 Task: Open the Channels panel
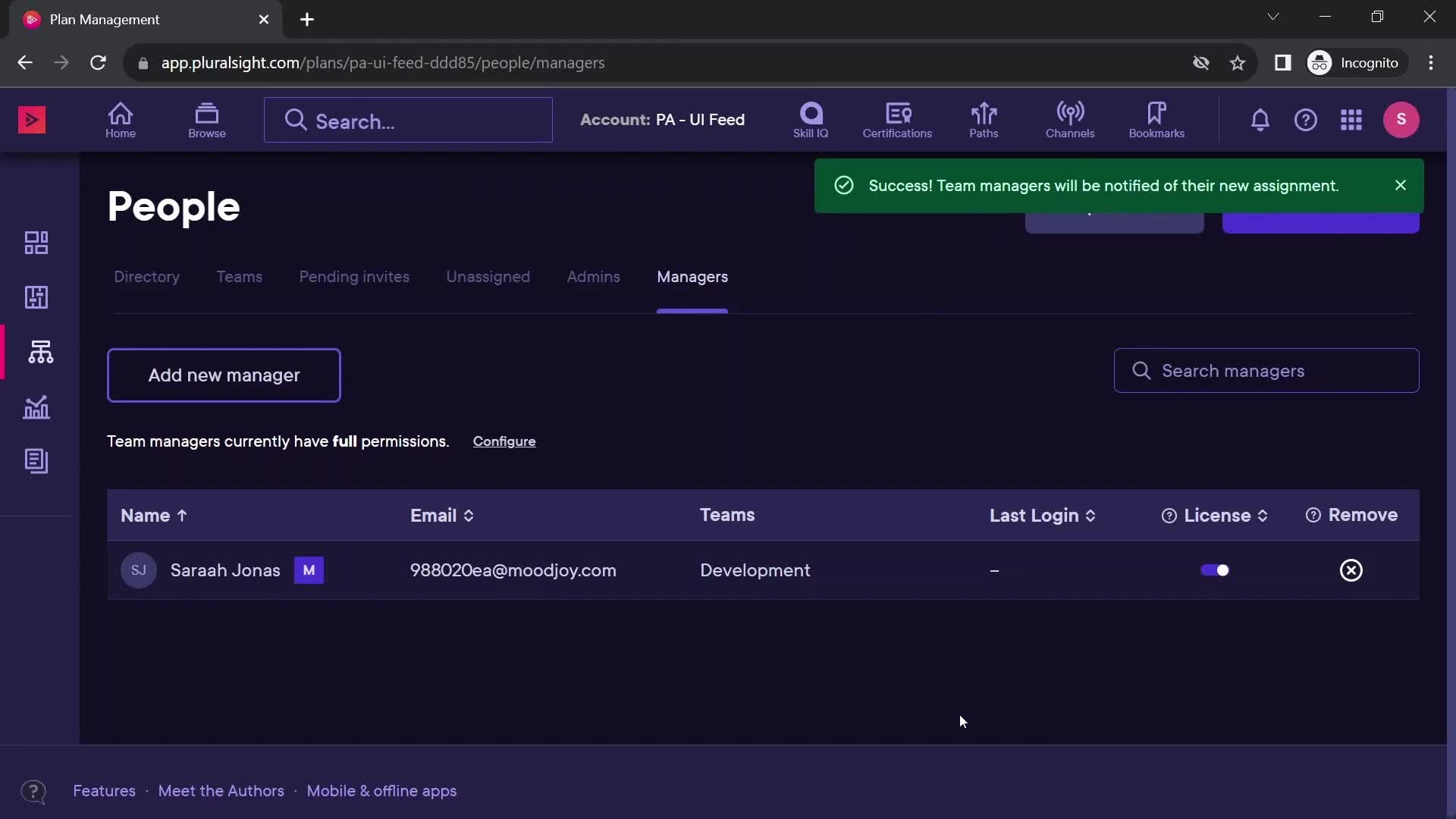pyautogui.click(x=1070, y=119)
